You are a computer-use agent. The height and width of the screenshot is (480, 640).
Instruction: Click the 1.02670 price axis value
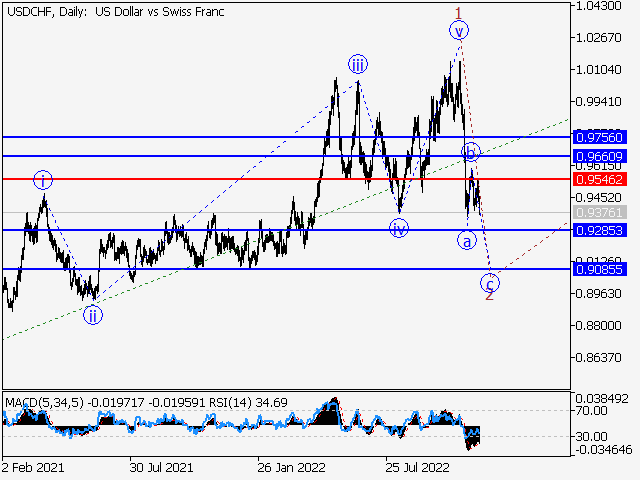(598, 38)
